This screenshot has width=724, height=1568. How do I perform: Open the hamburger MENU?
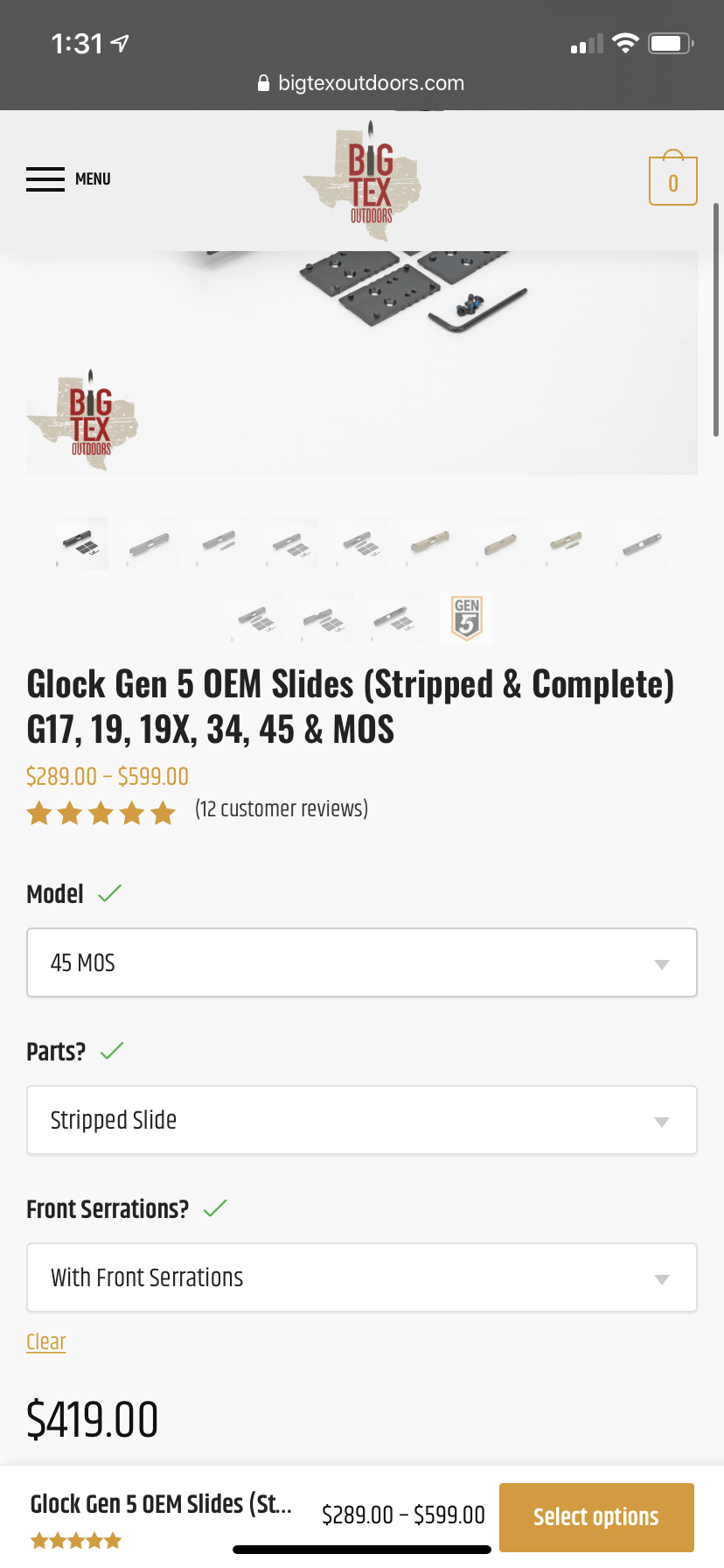(x=68, y=179)
